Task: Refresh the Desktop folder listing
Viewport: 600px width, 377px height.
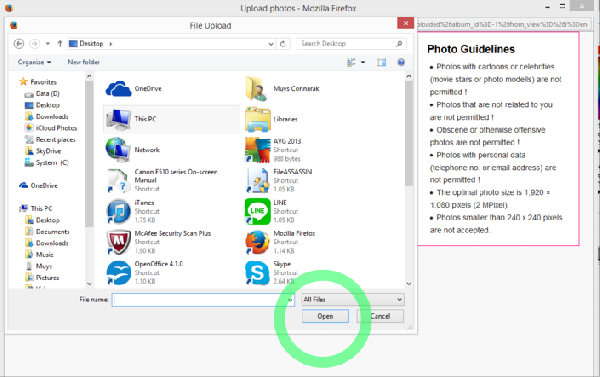Action: click(283, 44)
